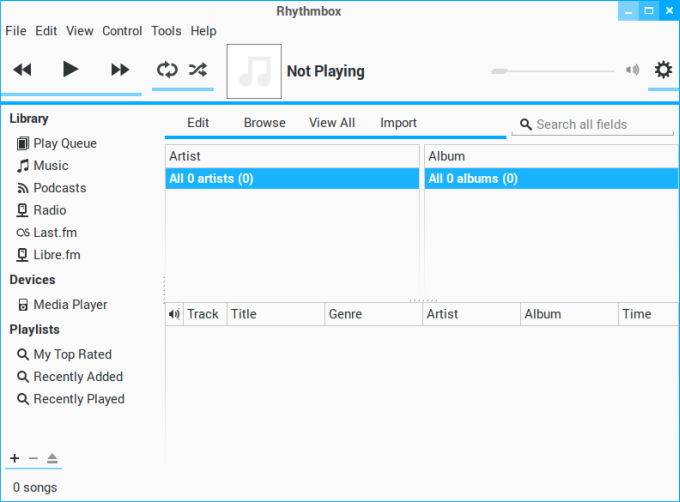This screenshot has height=502, width=680.
Task: Open Recently Played playlist
Action: click(71, 399)
